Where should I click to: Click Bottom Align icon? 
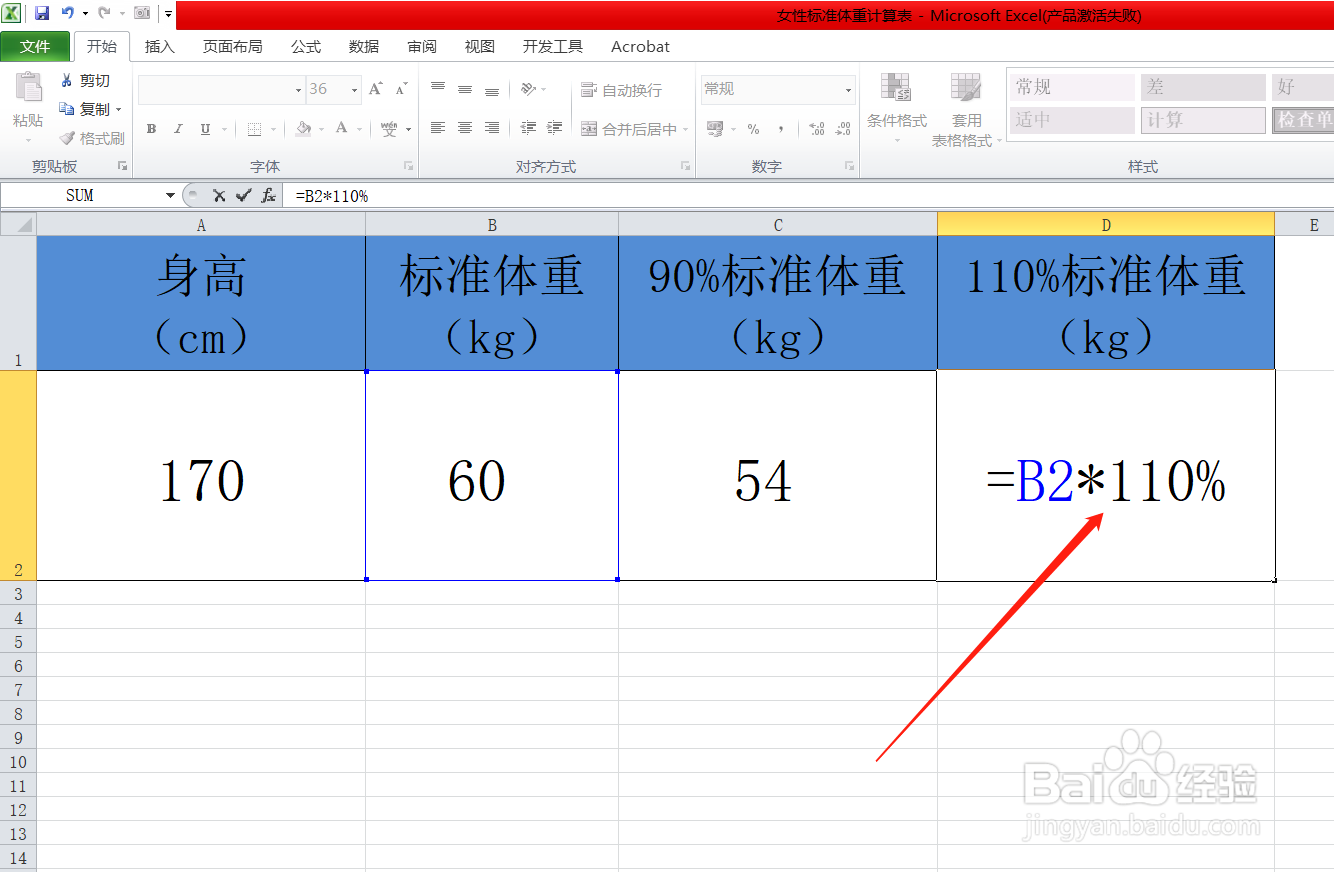click(x=492, y=89)
